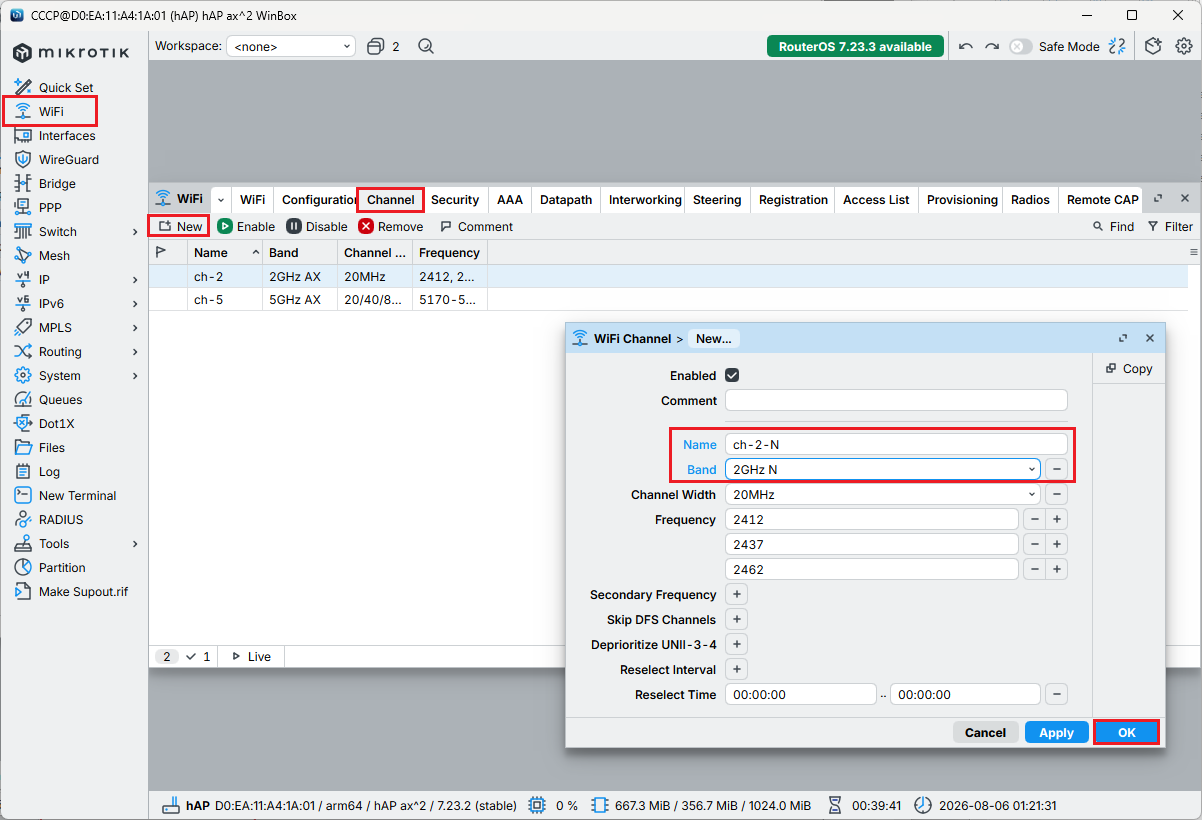Click the Disable button in the toolbar
Image resolution: width=1202 pixels, height=820 pixels.
[x=317, y=226]
